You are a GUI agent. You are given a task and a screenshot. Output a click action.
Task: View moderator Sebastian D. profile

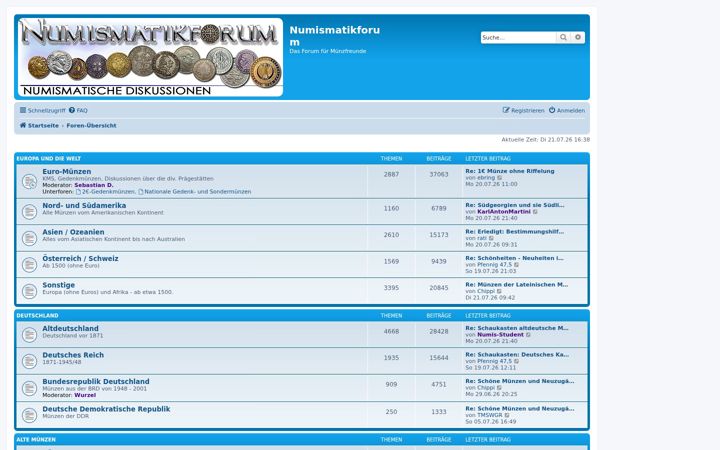[94, 185]
